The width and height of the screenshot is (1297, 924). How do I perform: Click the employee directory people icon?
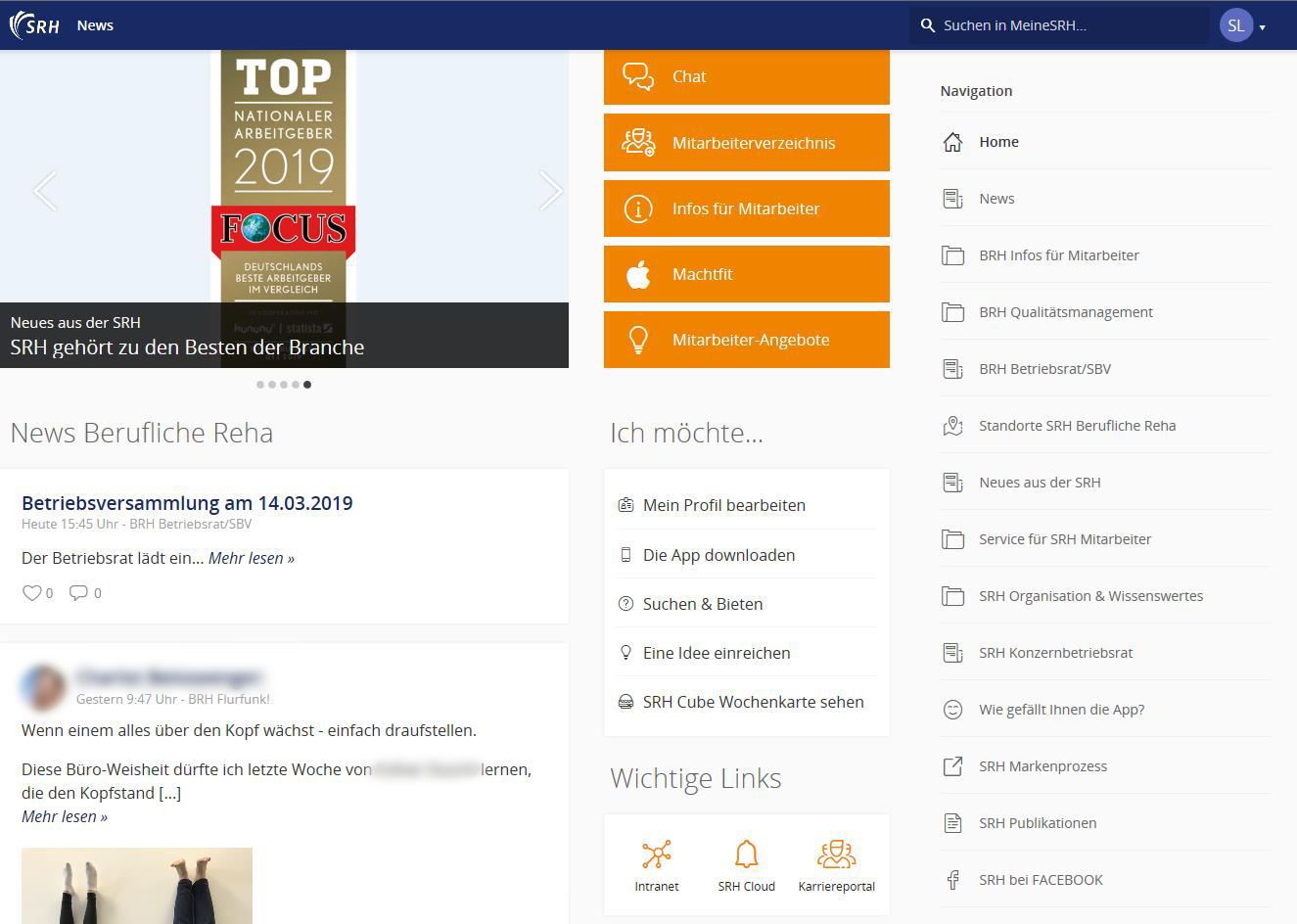pos(638,143)
